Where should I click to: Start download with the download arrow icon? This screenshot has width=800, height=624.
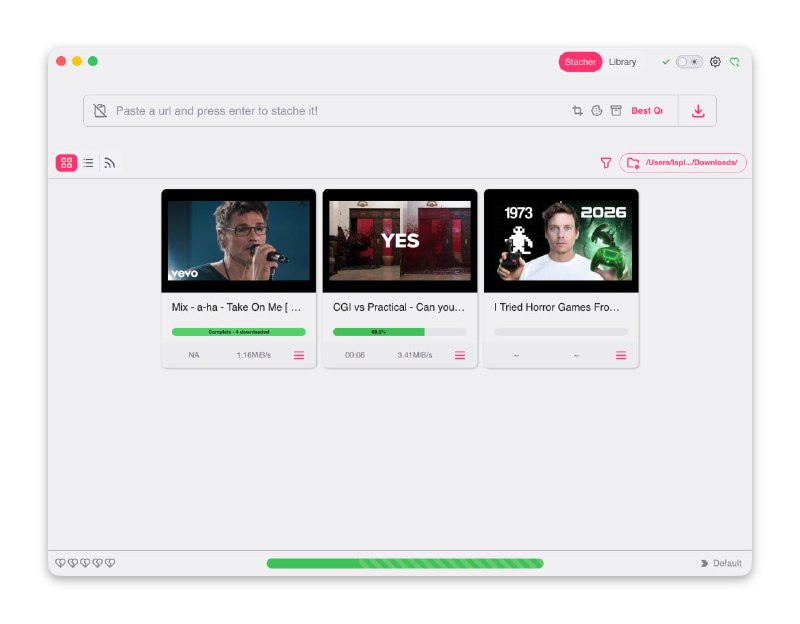click(x=698, y=111)
